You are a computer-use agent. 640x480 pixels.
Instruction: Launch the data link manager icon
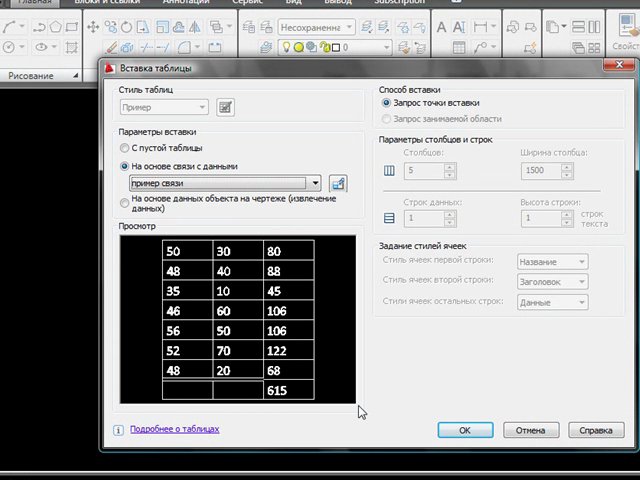338,183
